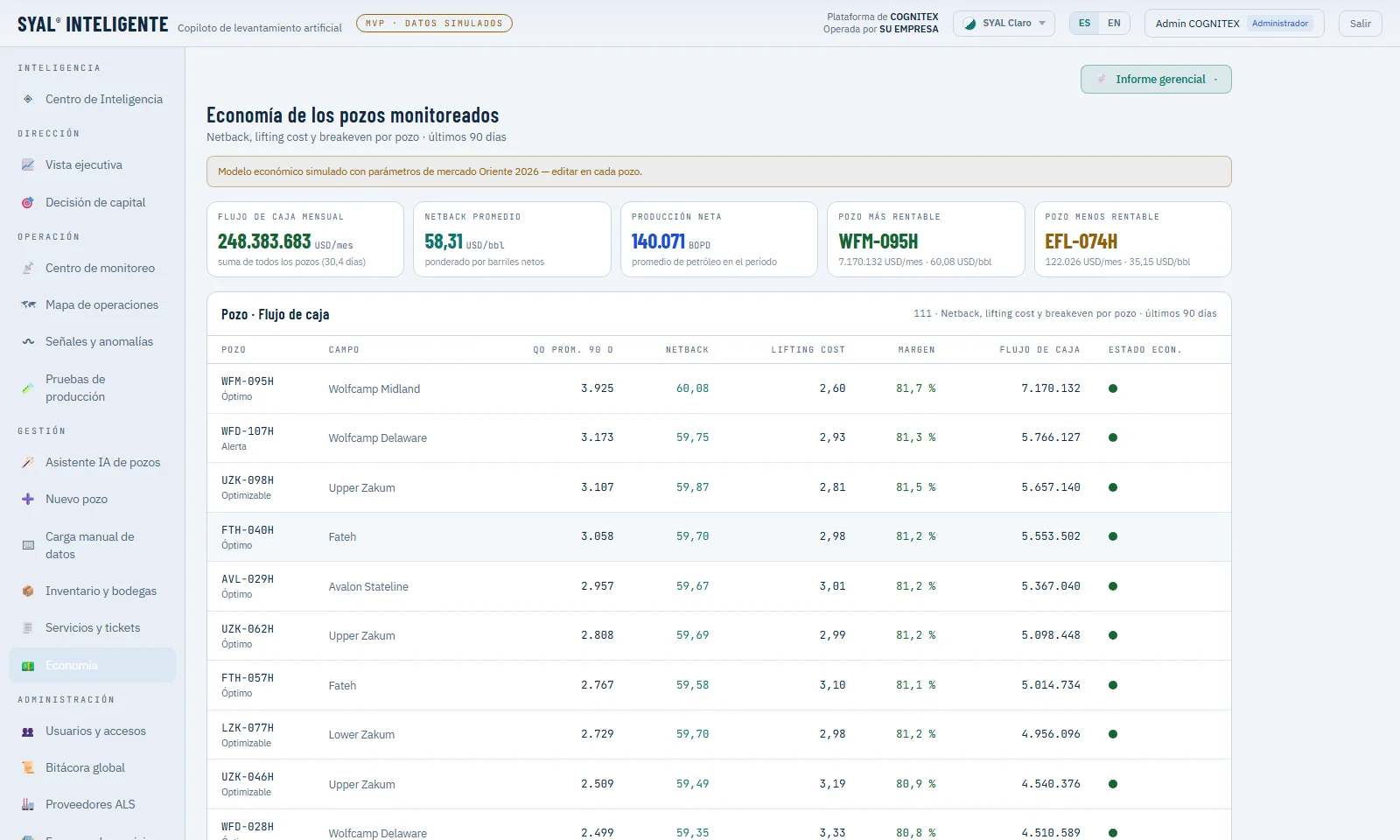1400x840 pixels.
Task: Click the Economía money icon
Action: (x=28, y=665)
